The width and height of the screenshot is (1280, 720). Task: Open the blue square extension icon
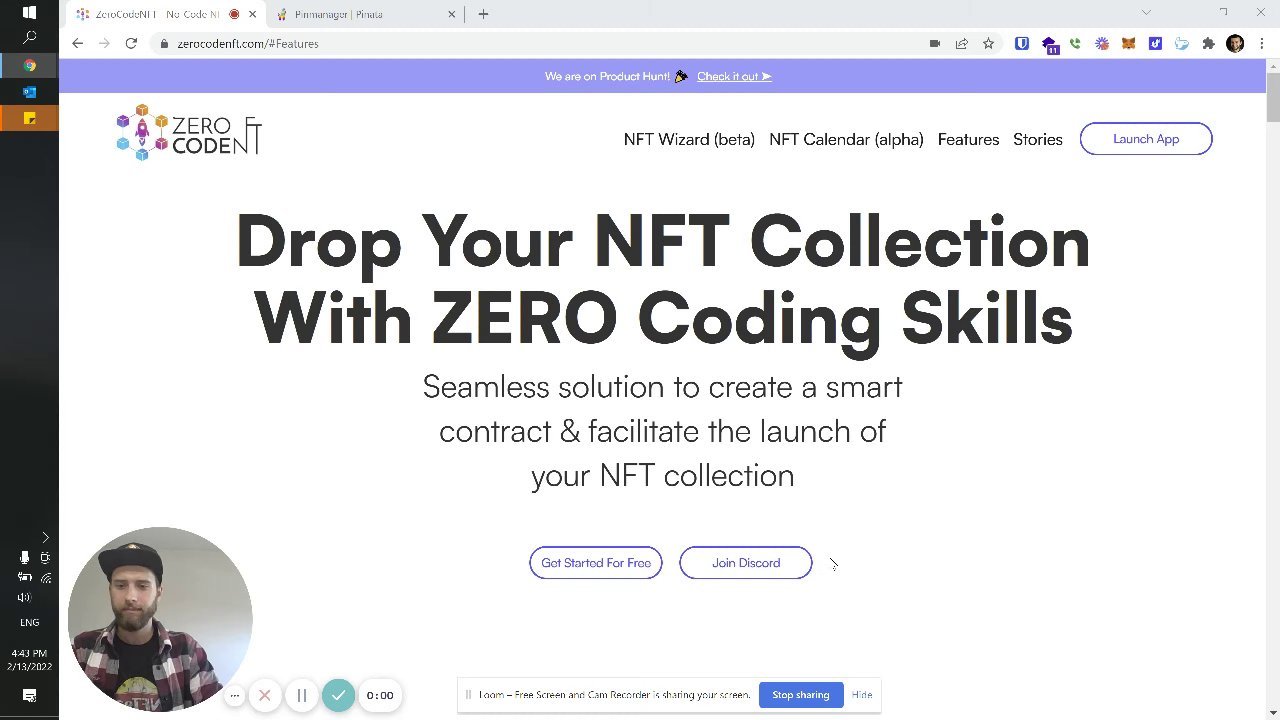pyautogui.click(x=1155, y=43)
